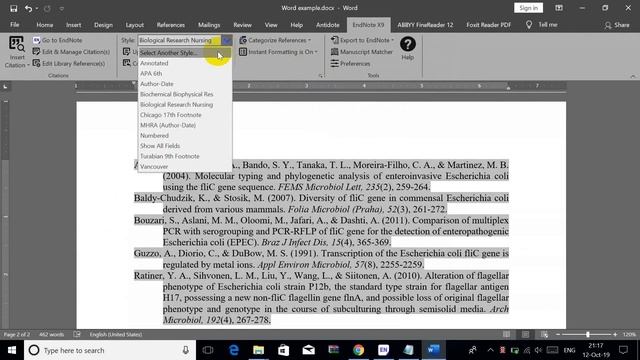Adjust the zoom slider handle
The width and height of the screenshot is (640, 360).
588,334
